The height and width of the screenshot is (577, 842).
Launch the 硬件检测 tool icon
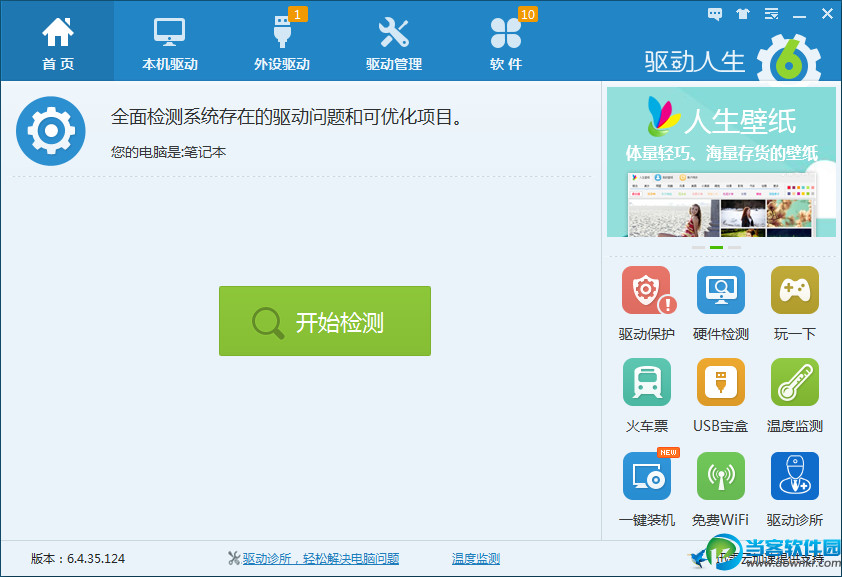pos(721,290)
